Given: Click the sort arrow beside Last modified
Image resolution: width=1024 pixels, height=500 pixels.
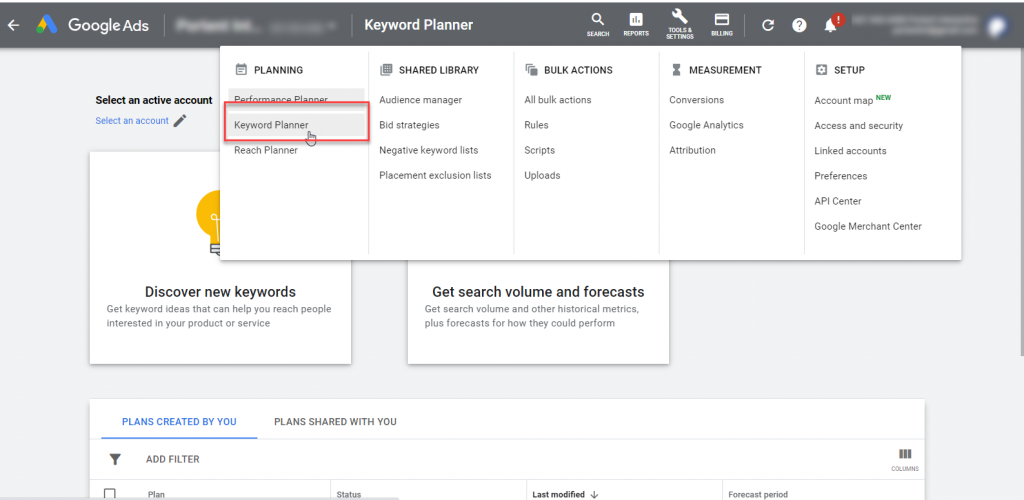Looking at the screenshot, I should pos(594,495).
